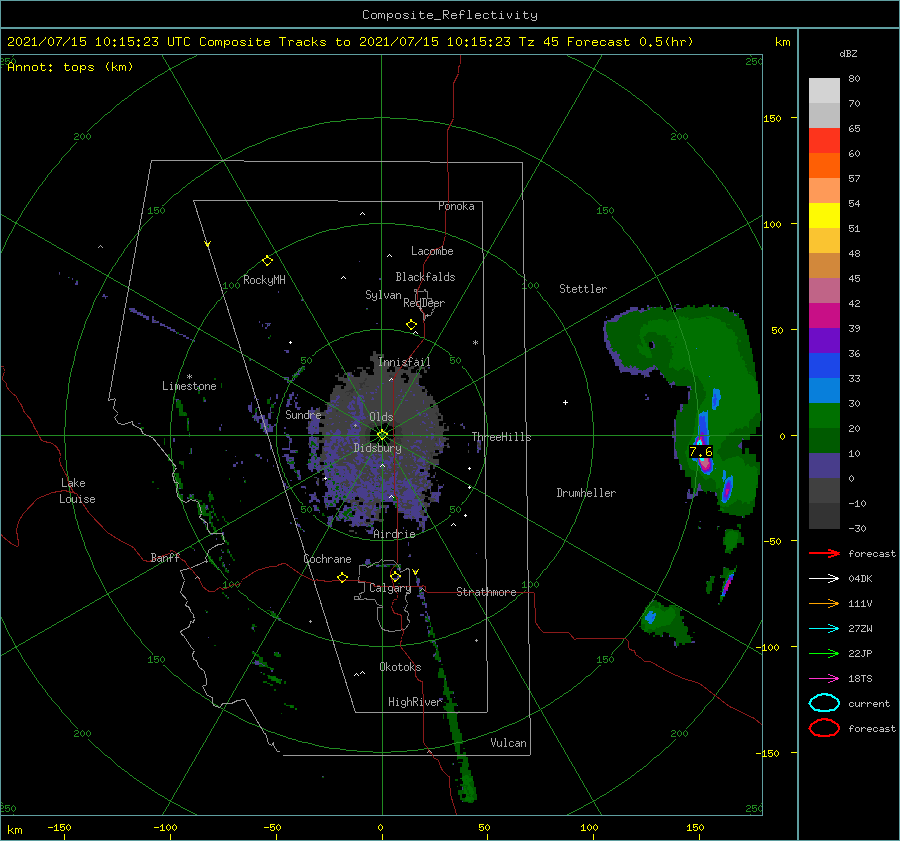Click the Sylvan label
Image resolution: width=900 pixels, height=841 pixels.
click(x=383, y=295)
